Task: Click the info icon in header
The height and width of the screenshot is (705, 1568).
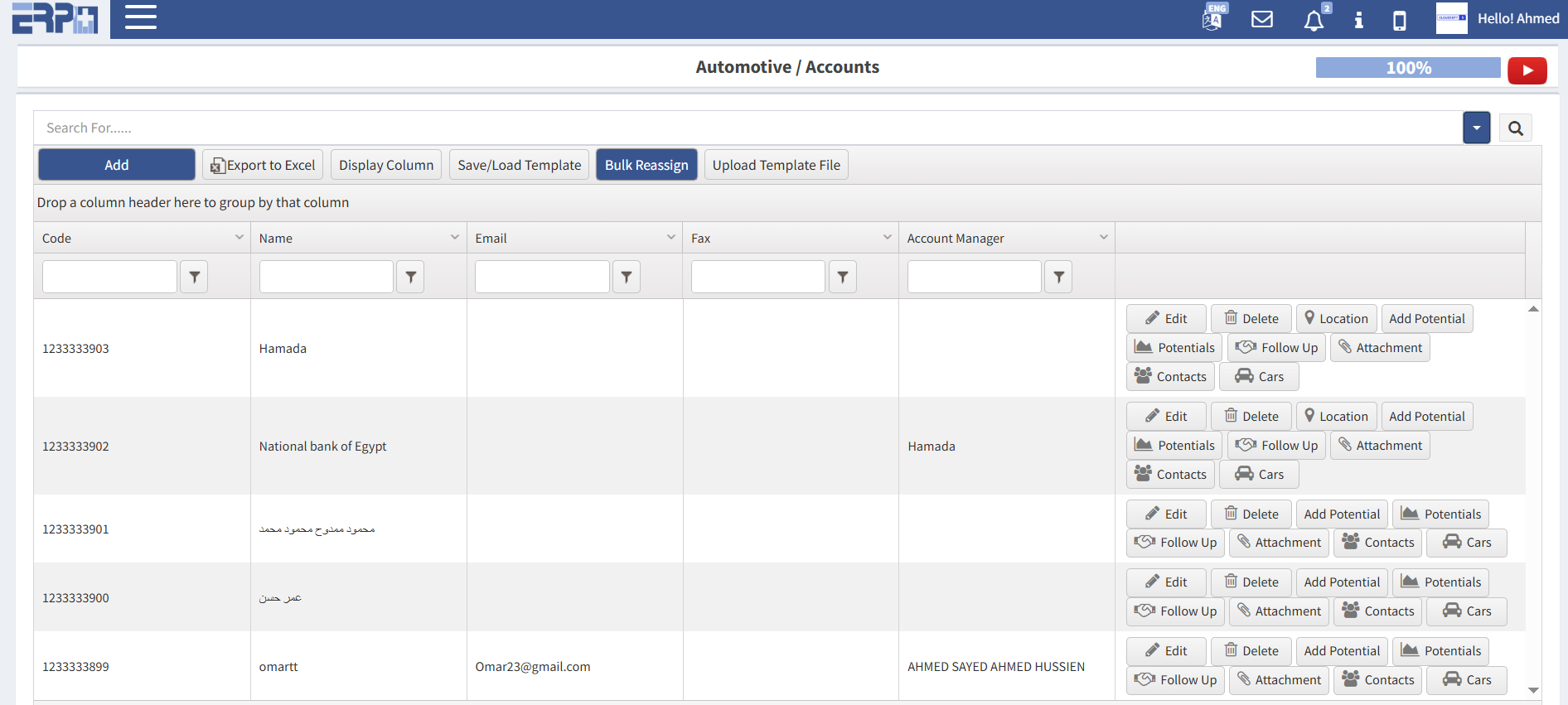Action: pos(1358,20)
